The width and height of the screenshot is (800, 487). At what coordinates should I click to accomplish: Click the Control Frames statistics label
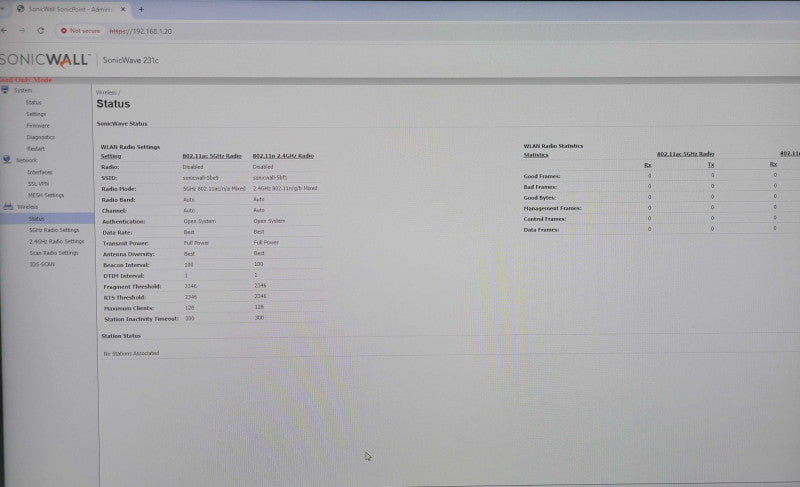(x=544, y=219)
